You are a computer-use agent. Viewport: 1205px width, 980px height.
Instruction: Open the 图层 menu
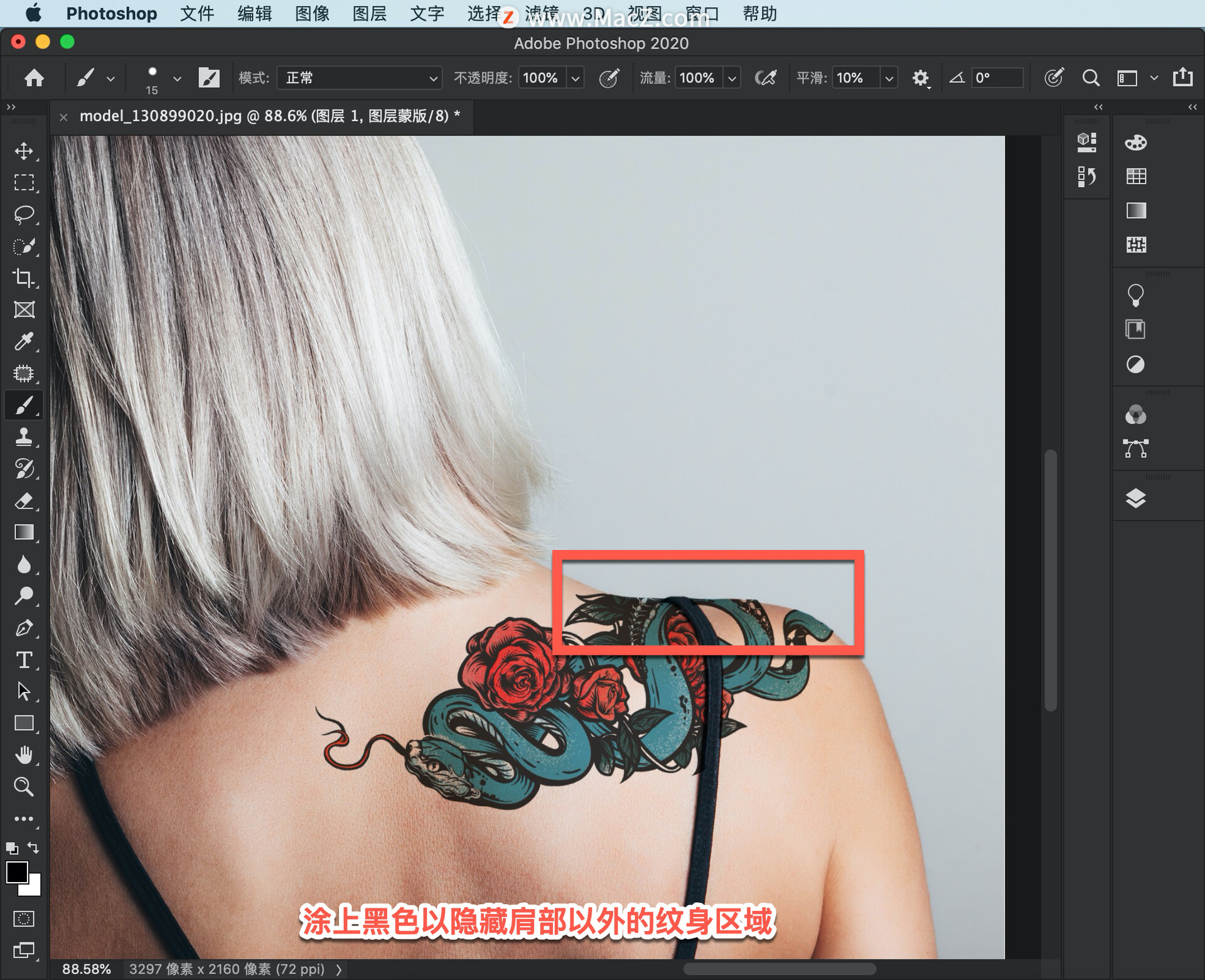pos(370,13)
